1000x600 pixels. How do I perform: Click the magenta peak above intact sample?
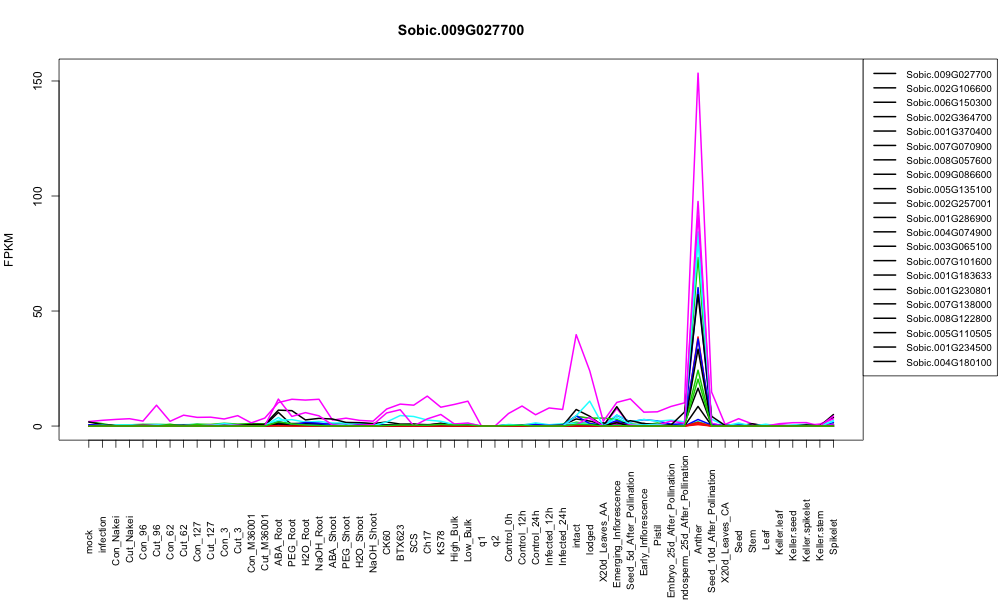(x=577, y=334)
